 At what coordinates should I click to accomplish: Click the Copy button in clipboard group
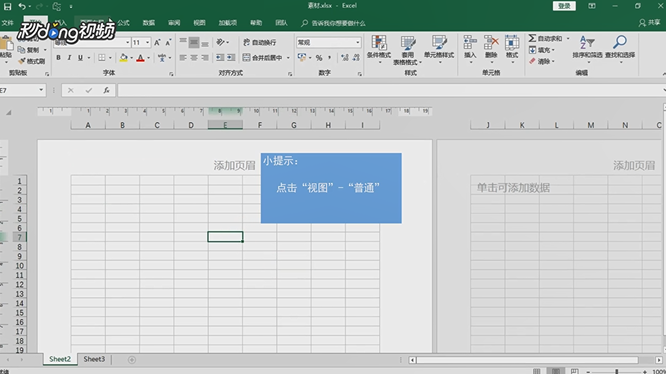tap(28, 50)
